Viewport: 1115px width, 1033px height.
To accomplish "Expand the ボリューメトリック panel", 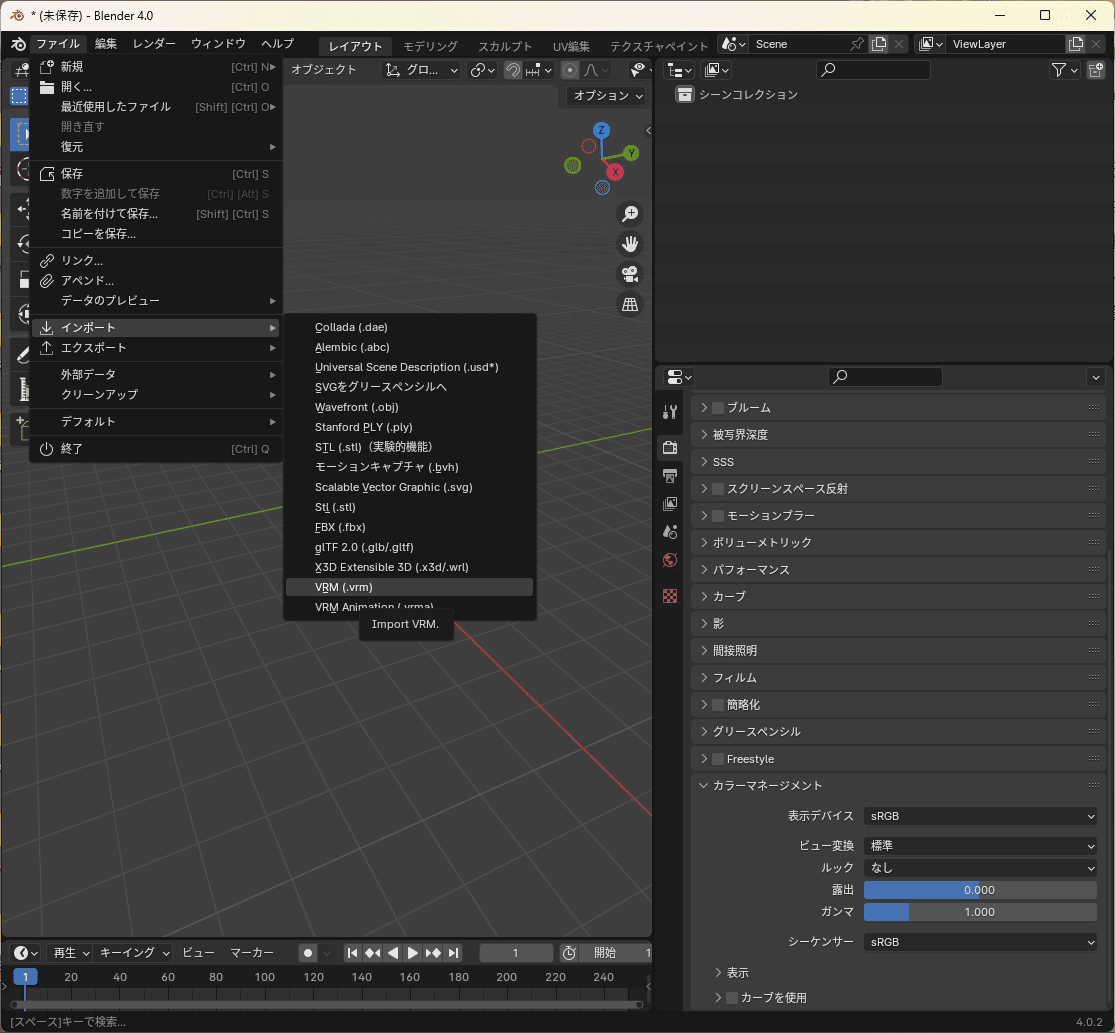I will (x=897, y=542).
